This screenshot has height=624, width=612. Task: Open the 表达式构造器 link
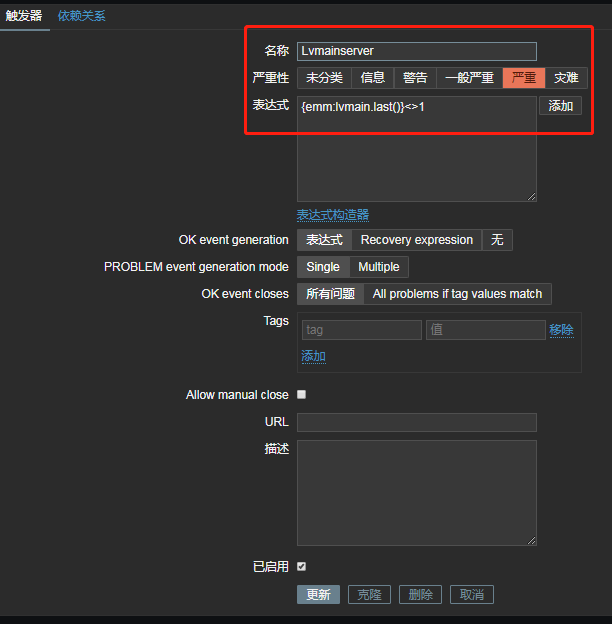[333, 215]
